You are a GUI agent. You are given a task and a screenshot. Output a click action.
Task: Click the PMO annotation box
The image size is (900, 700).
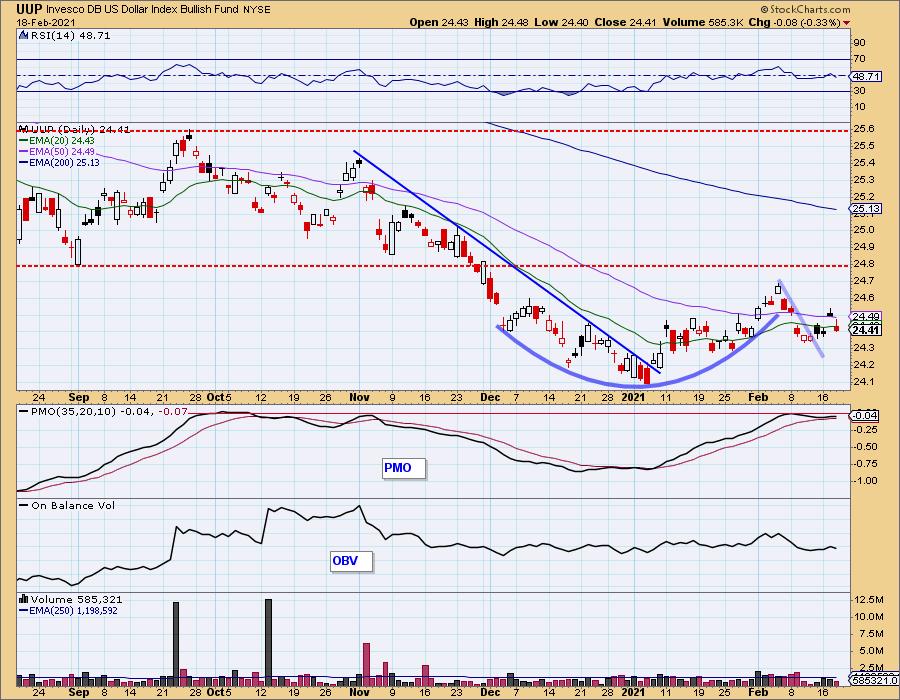404,468
